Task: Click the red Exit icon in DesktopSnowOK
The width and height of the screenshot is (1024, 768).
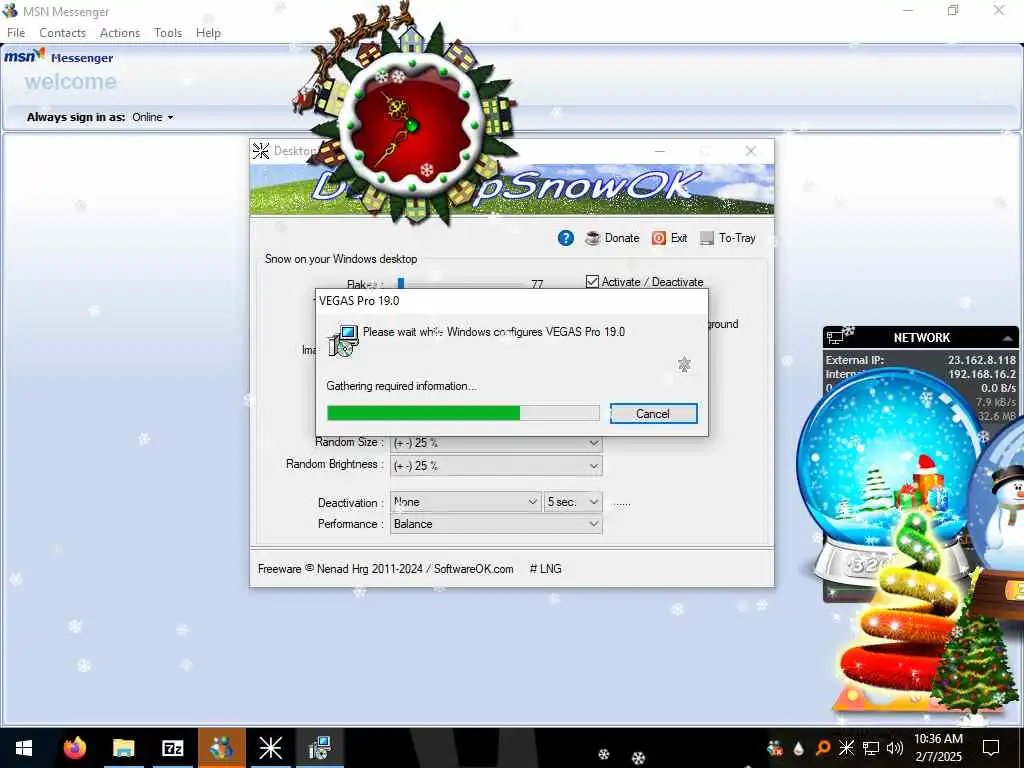Action: (659, 238)
